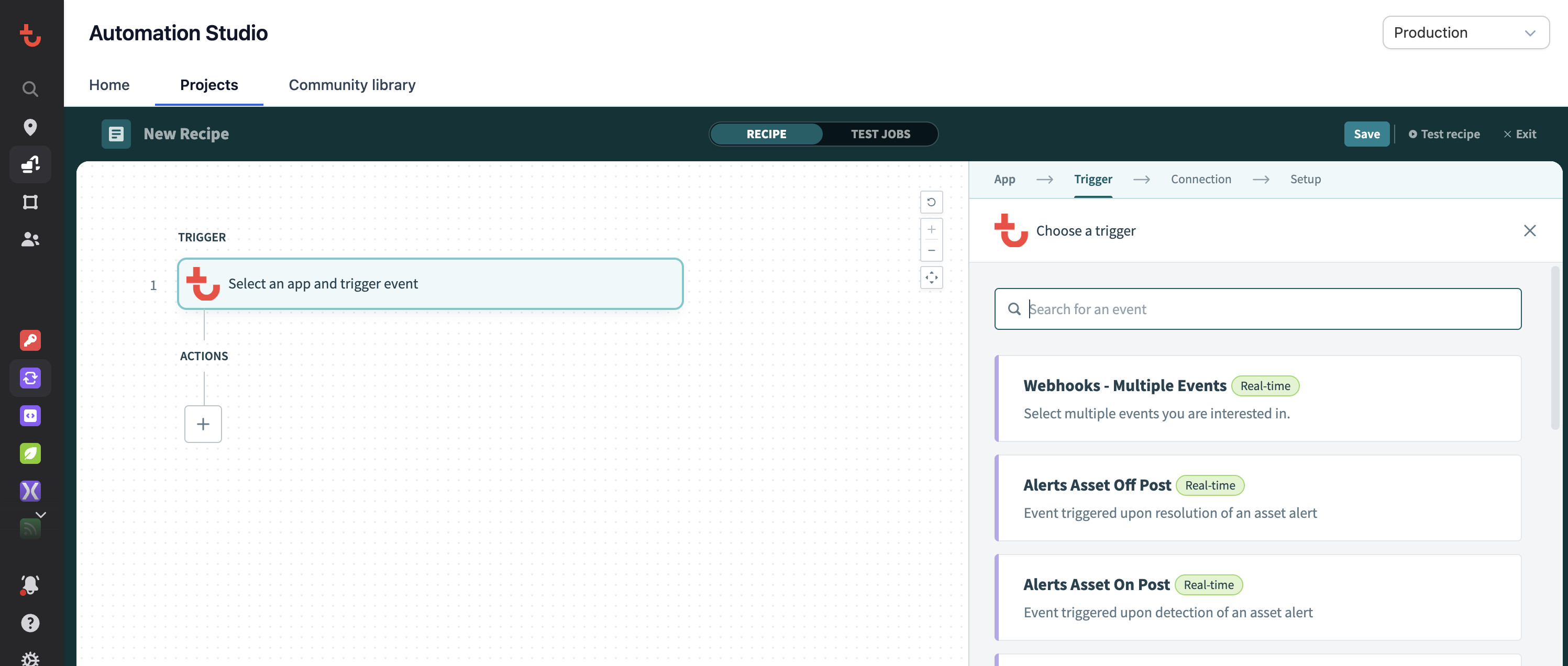This screenshot has width=1568, height=666.
Task: Add an action step with plus button
Action: [203, 424]
